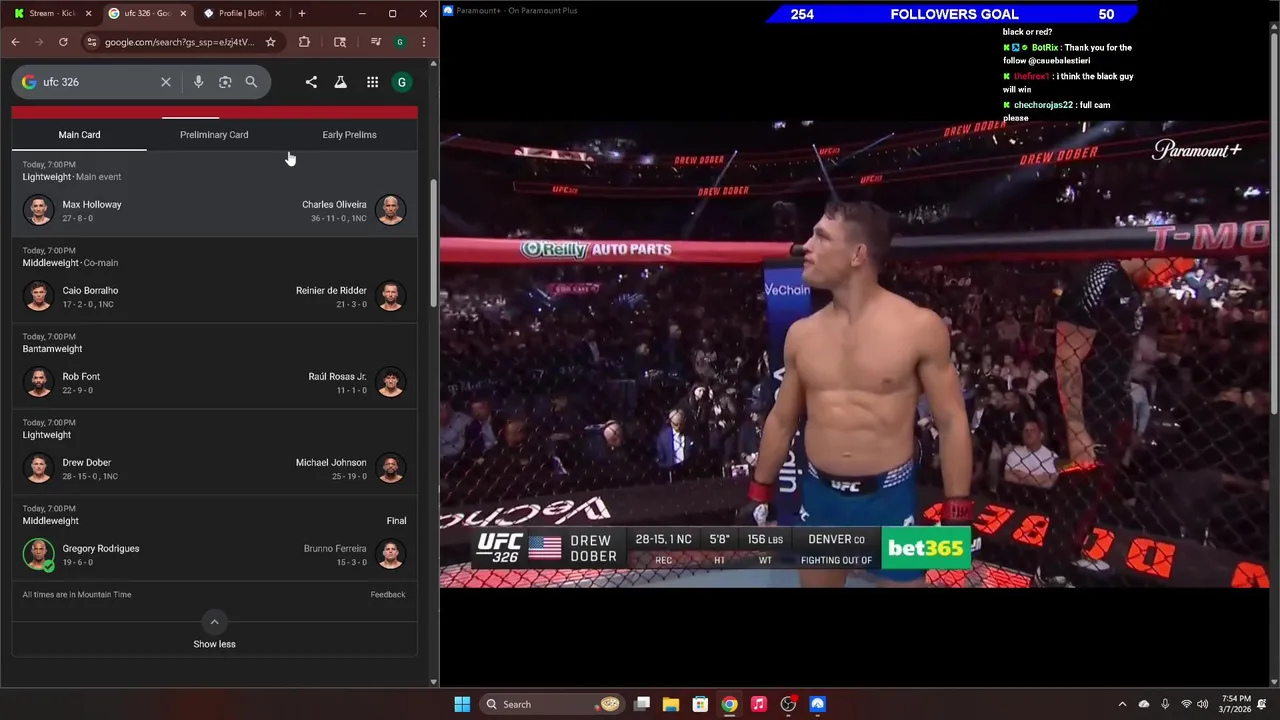The height and width of the screenshot is (720, 1280).
Task: Send Feedback on the fight card
Action: [388, 594]
